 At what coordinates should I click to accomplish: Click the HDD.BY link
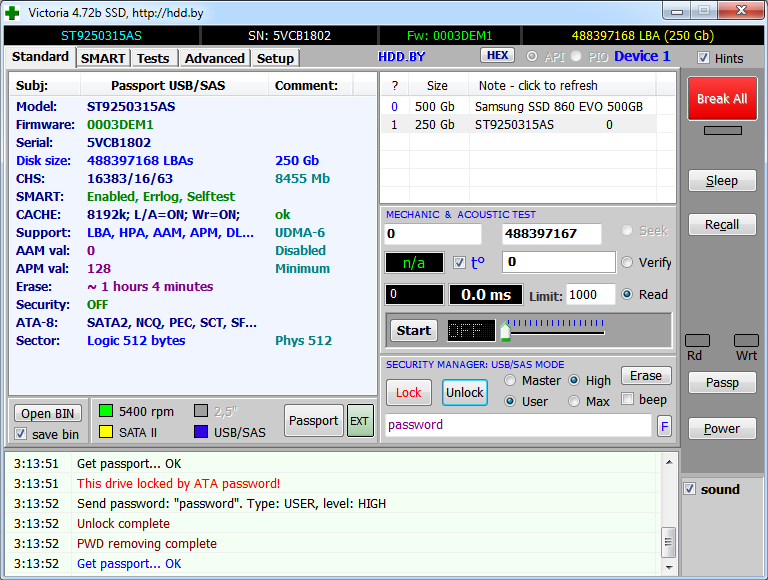[401, 57]
